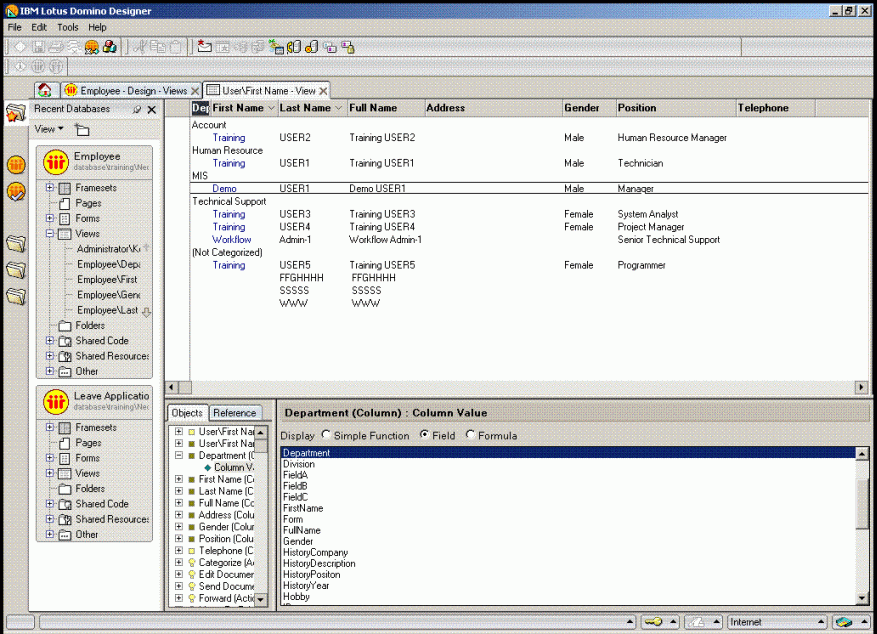Collapse Views under Employee database

(50, 233)
